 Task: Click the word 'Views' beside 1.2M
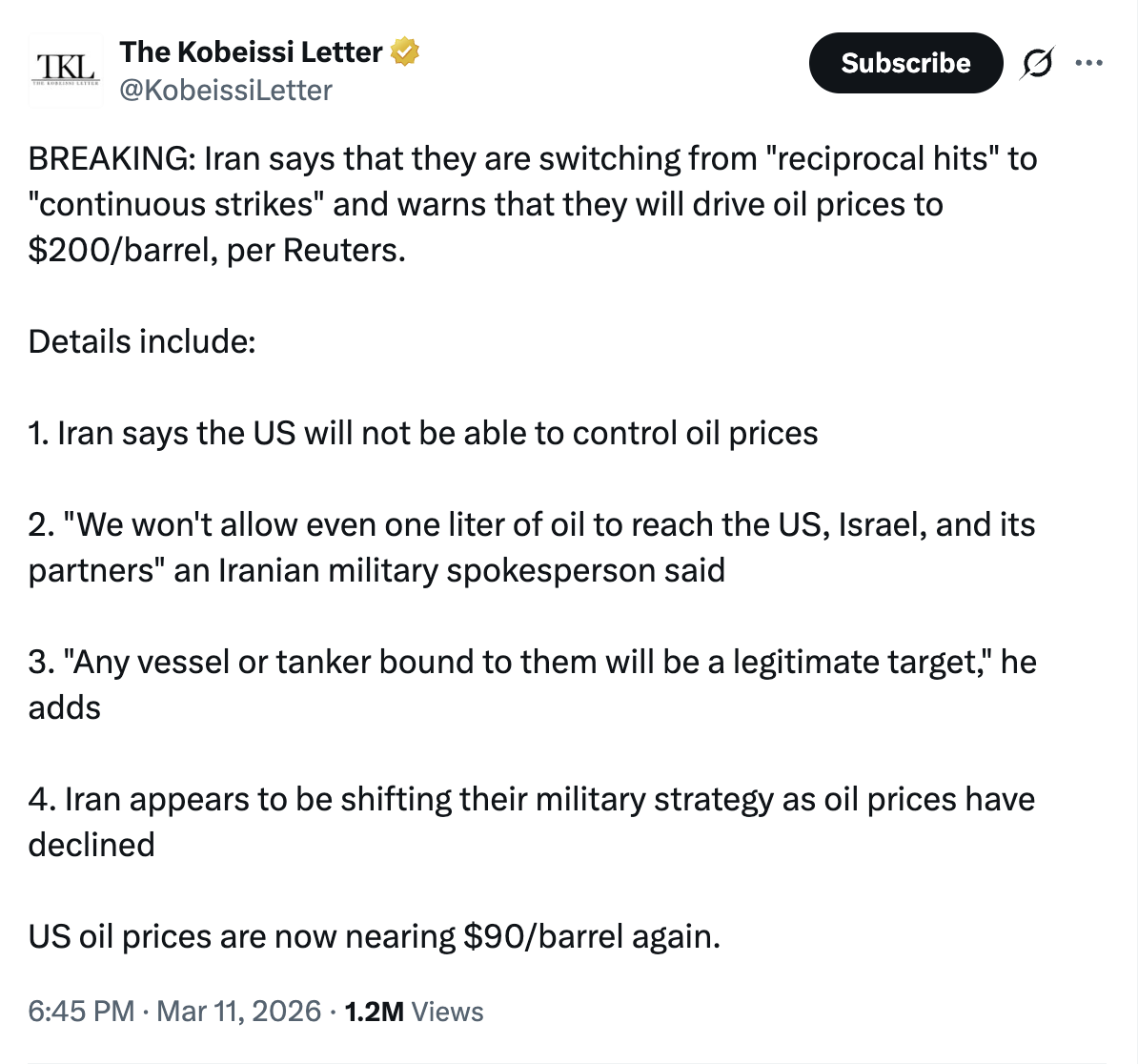point(448,1012)
